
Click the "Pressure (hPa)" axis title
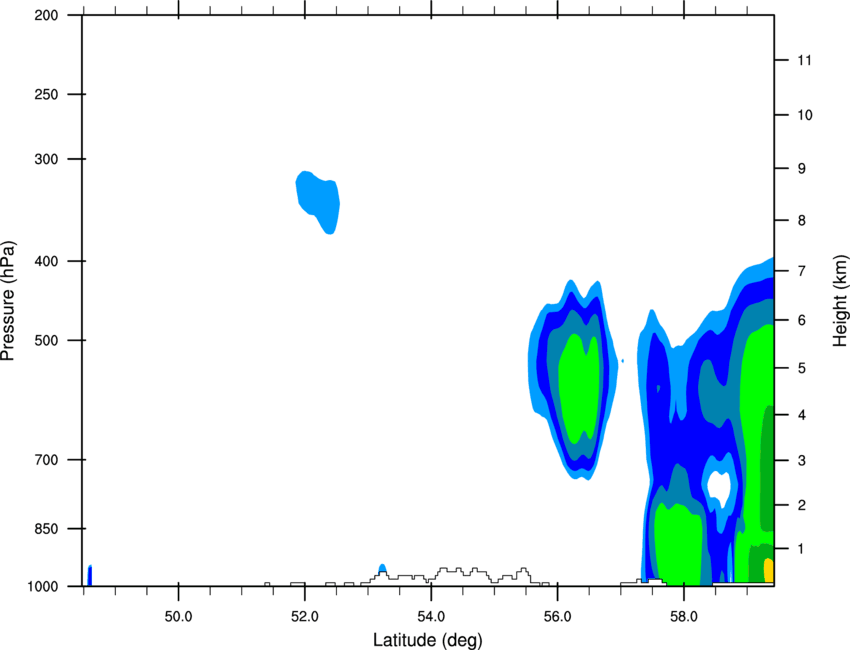click(8, 301)
